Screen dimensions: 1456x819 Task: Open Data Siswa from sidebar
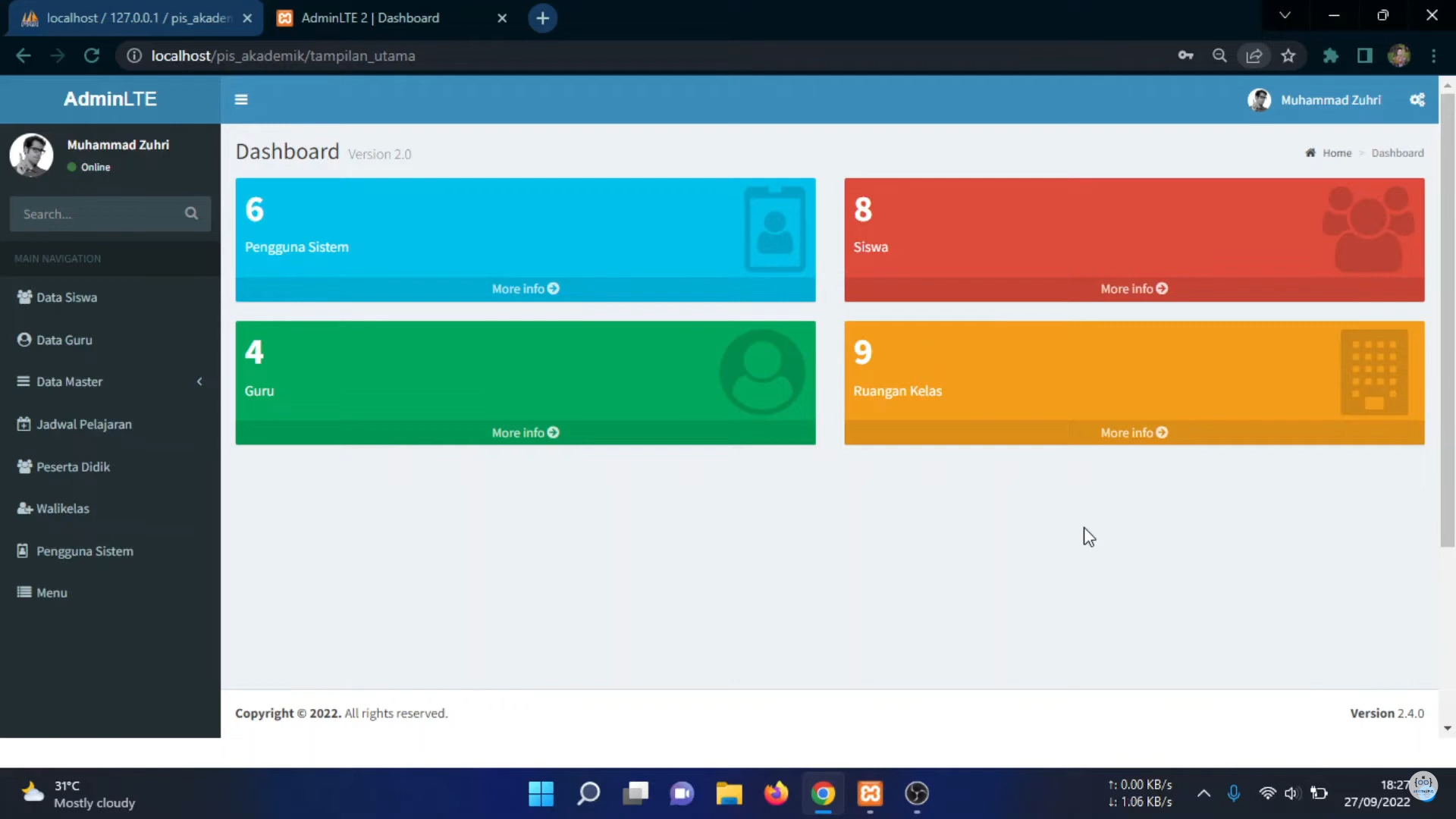point(67,297)
